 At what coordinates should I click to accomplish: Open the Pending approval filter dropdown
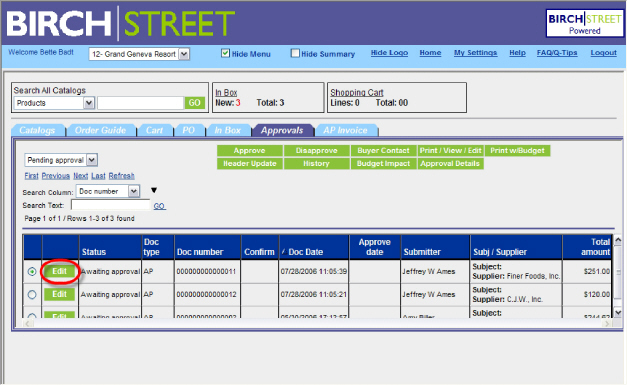tap(92, 160)
